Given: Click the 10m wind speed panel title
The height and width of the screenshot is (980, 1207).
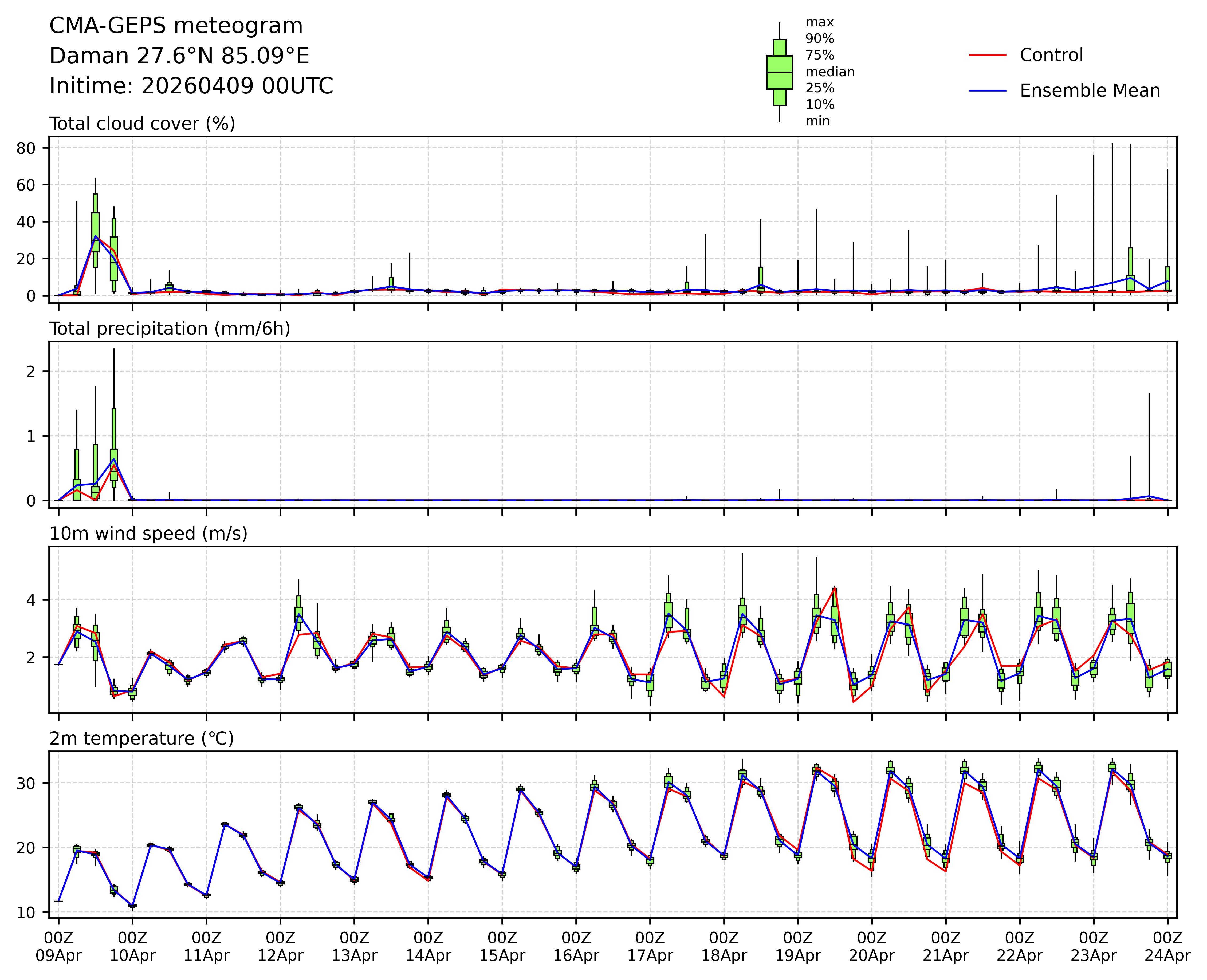Looking at the screenshot, I should coord(148,534).
